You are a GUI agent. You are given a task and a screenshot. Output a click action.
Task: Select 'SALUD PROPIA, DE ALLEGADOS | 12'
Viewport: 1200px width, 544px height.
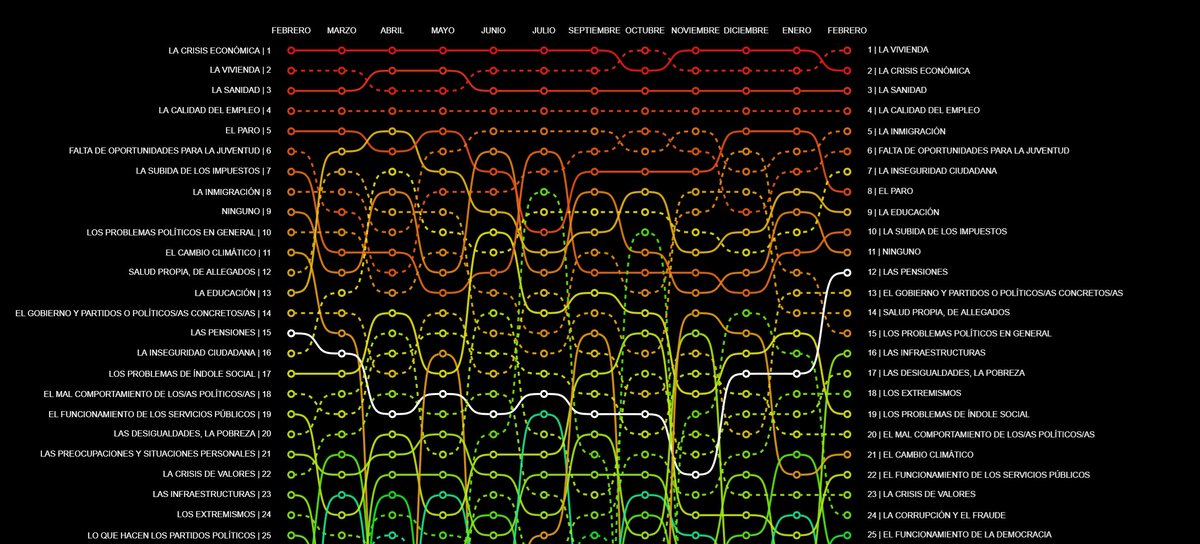(x=200, y=272)
